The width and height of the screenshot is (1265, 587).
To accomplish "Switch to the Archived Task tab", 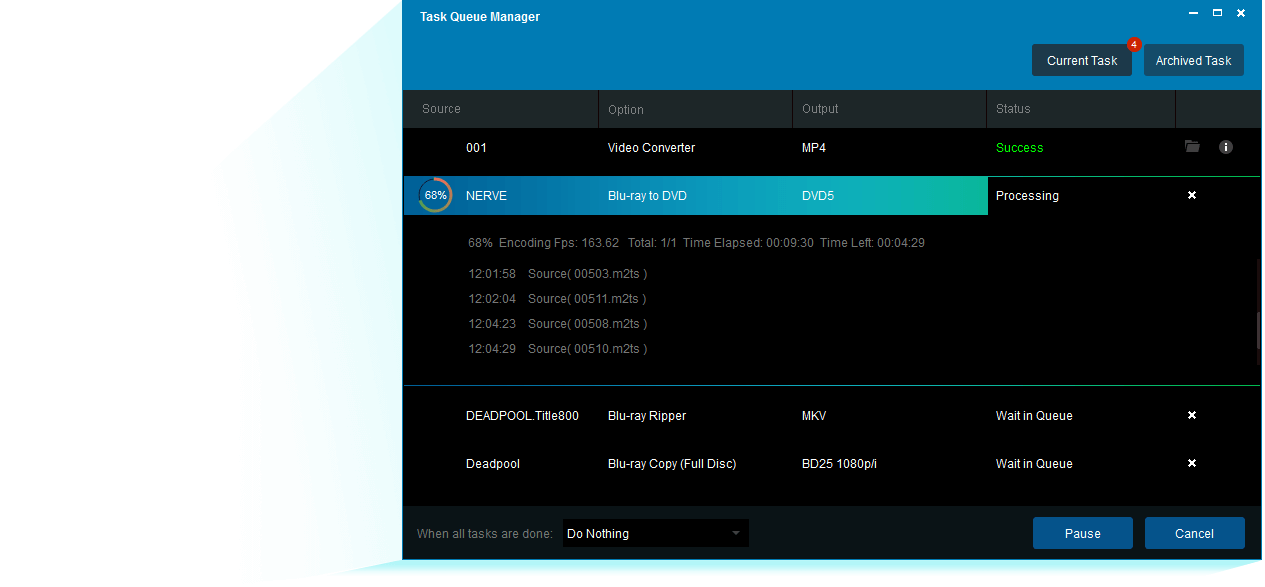I will click(x=1194, y=60).
